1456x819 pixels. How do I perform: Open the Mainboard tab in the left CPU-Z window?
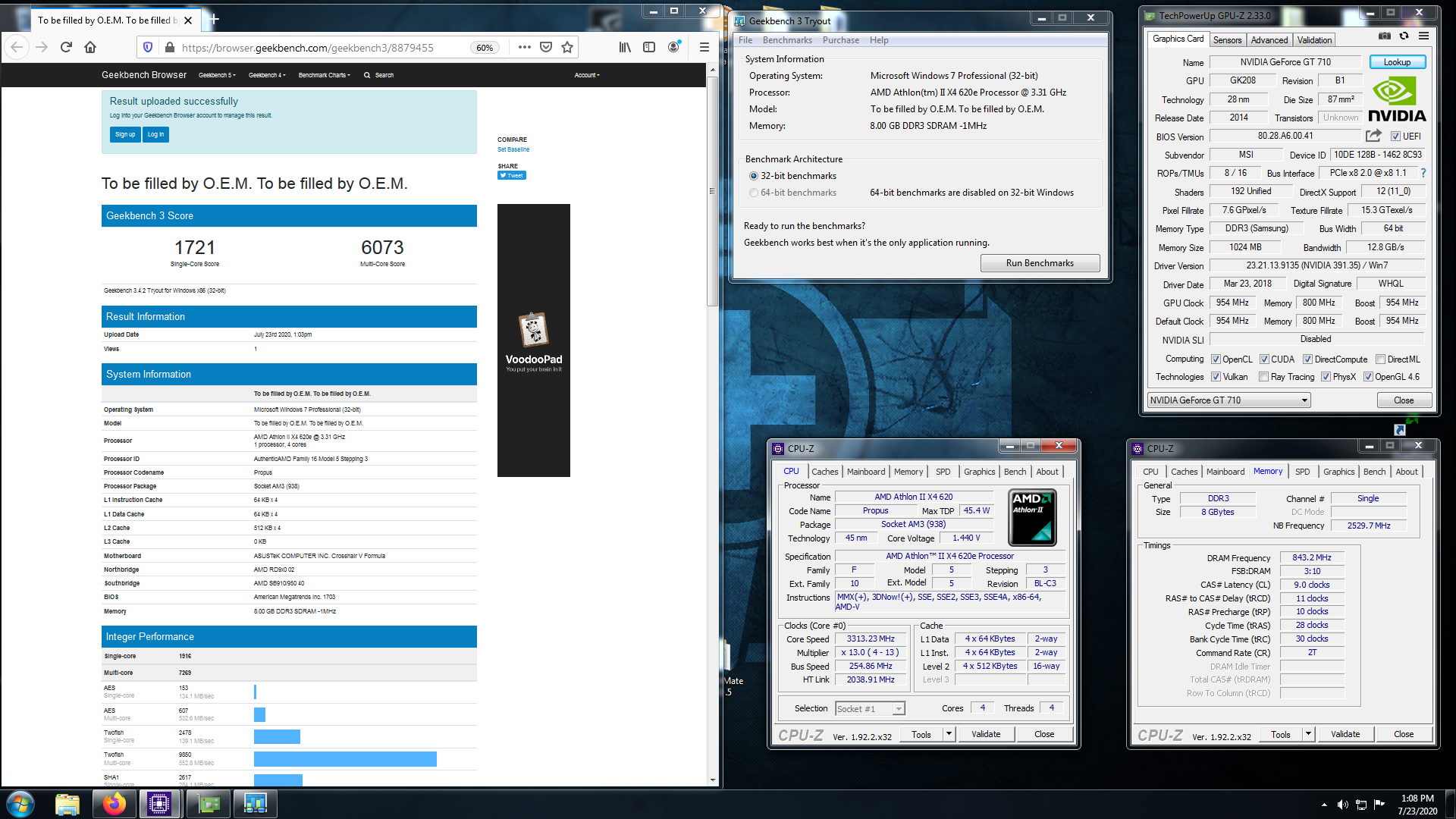[x=866, y=472]
